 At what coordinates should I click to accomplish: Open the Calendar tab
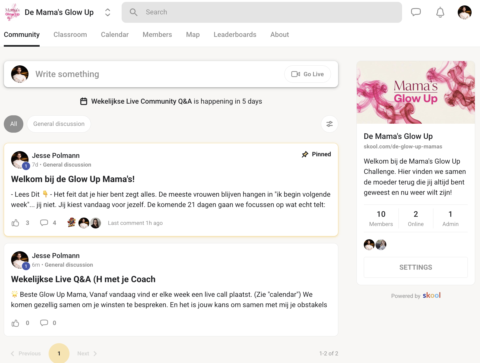pyautogui.click(x=115, y=35)
